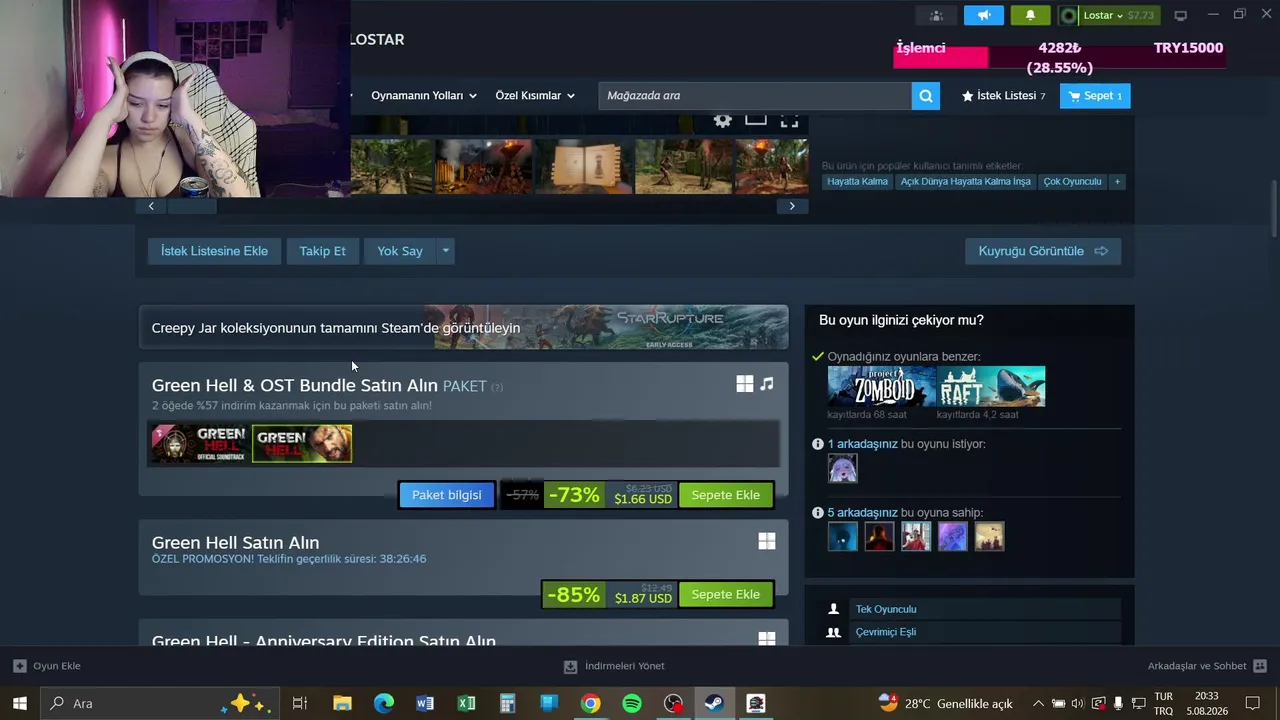Open Google Chrome from the taskbar
The height and width of the screenshot is (720, 1280).
pyautogui.click(x=590, y=703)
